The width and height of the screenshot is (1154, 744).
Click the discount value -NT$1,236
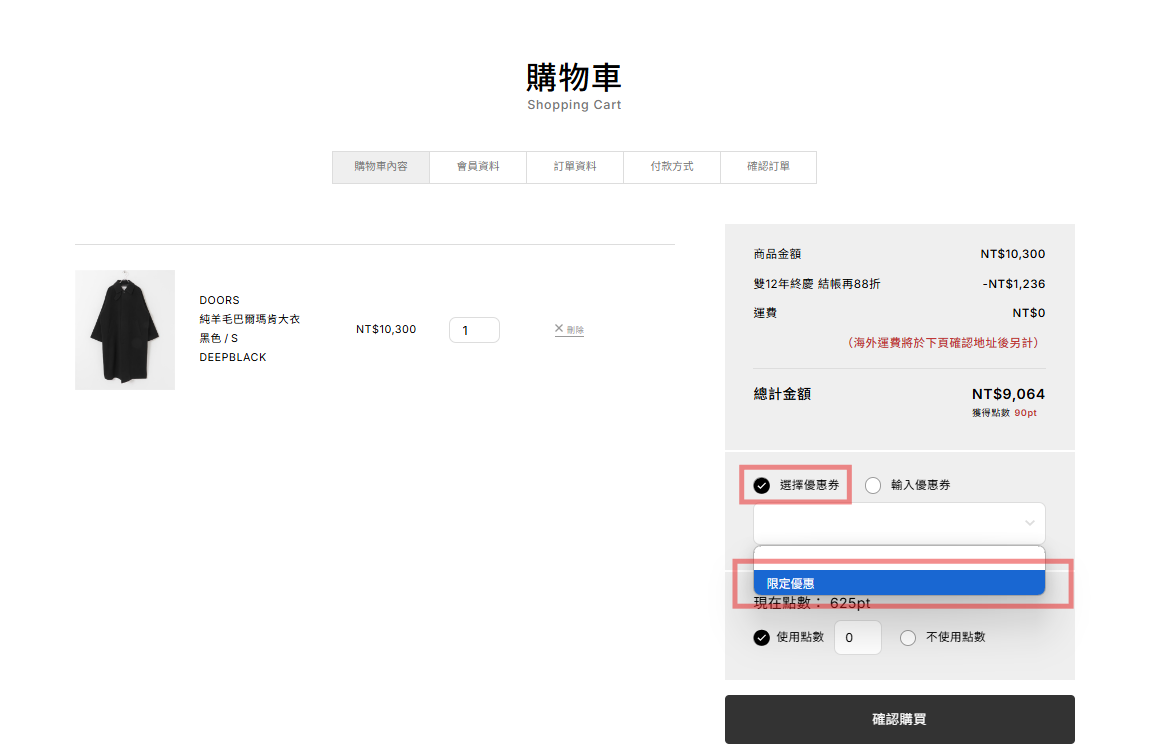coord(1013,284)
